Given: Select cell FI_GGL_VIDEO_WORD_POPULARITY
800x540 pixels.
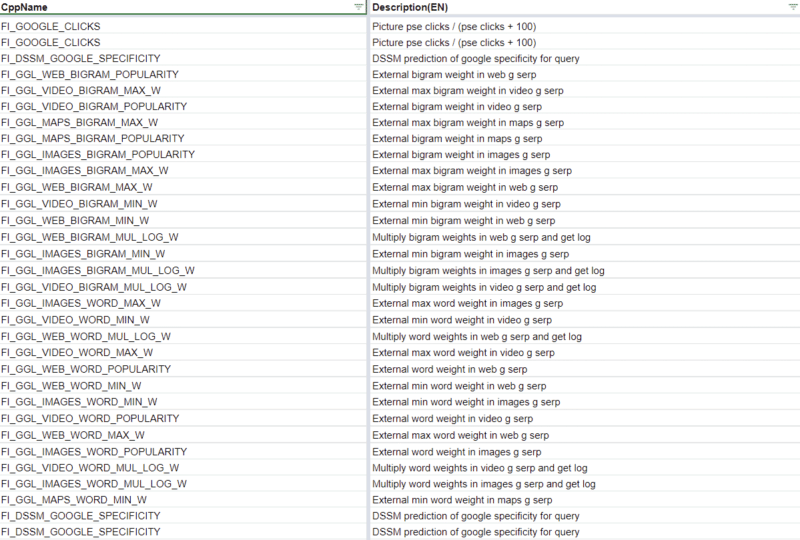Looking at the screenshot, I should point(183,419).
